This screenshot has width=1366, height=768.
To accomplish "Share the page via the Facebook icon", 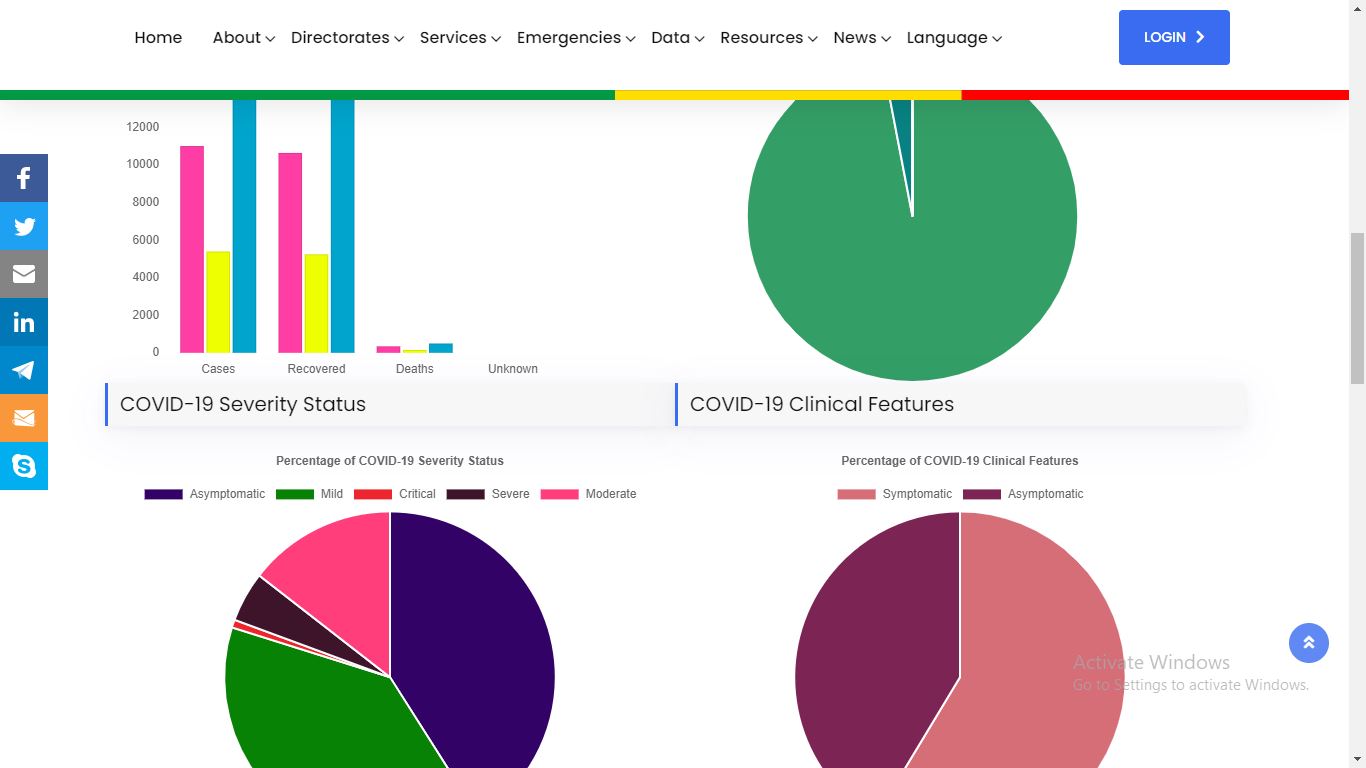I will click(x=24, y=177).
